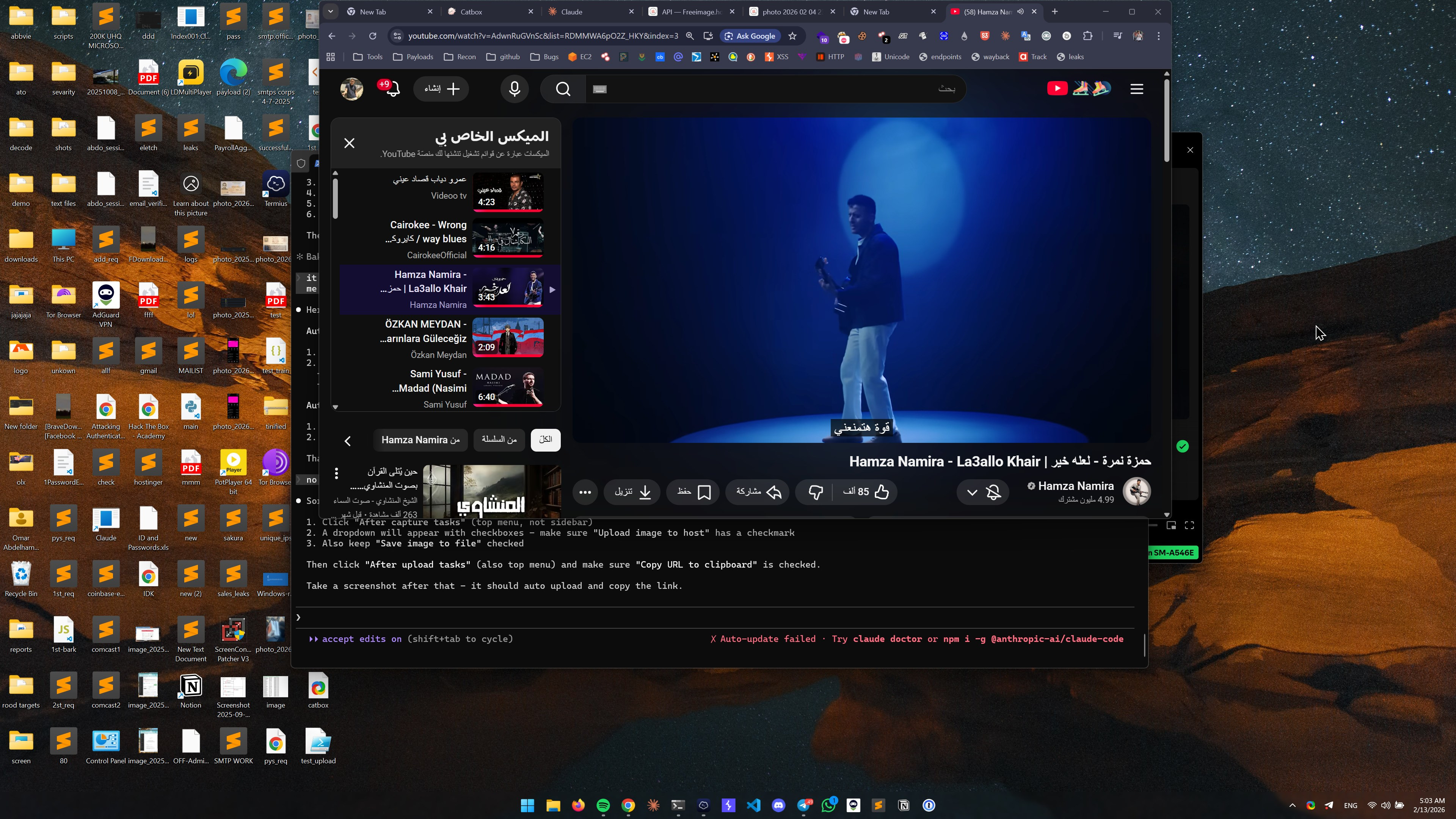Viewport: 1456px width, 819px height.
Task: Bookmark page with the star icon
Action: click(x=792, y=36)
